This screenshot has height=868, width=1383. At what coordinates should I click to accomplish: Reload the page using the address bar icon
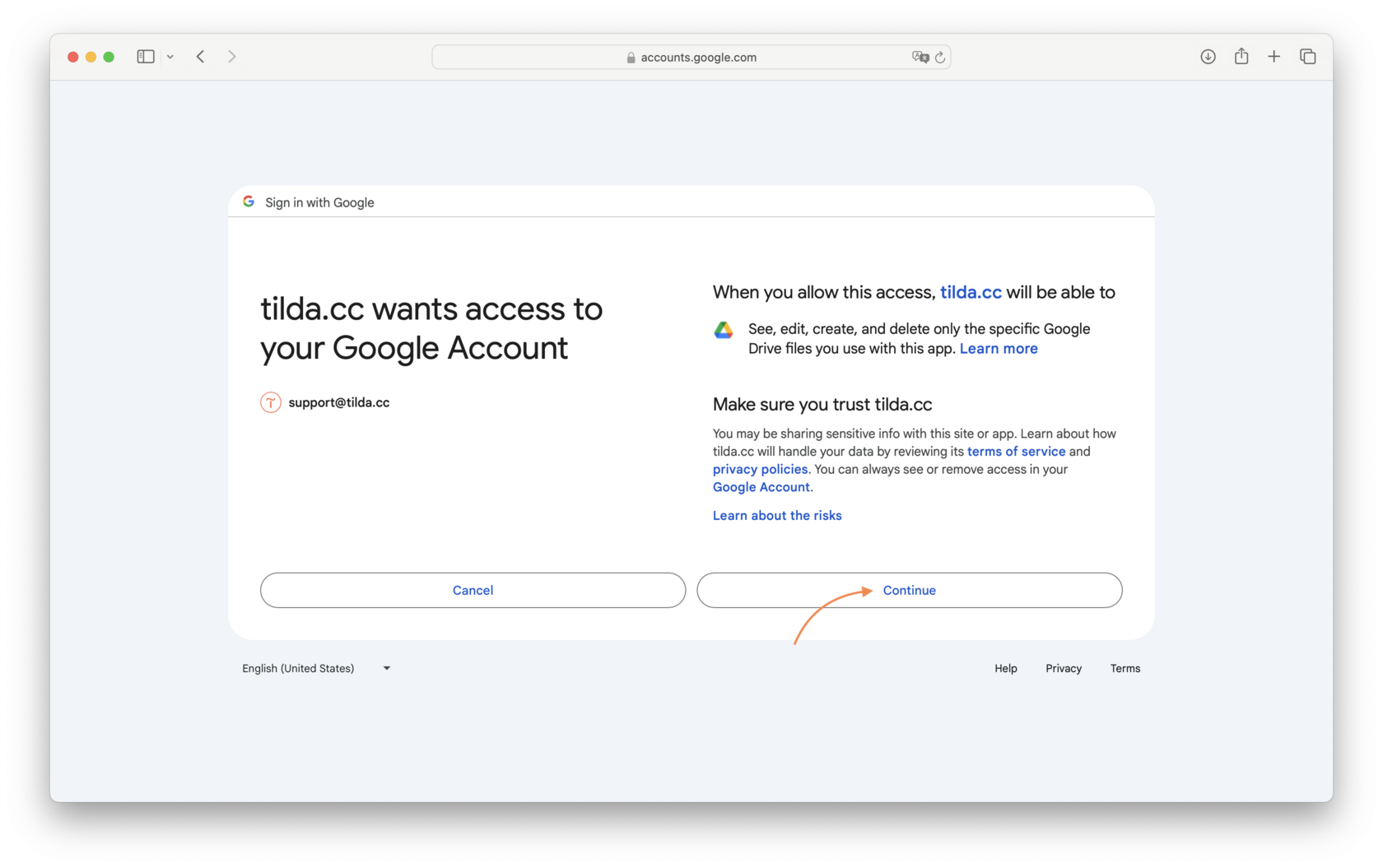[940, 57]
